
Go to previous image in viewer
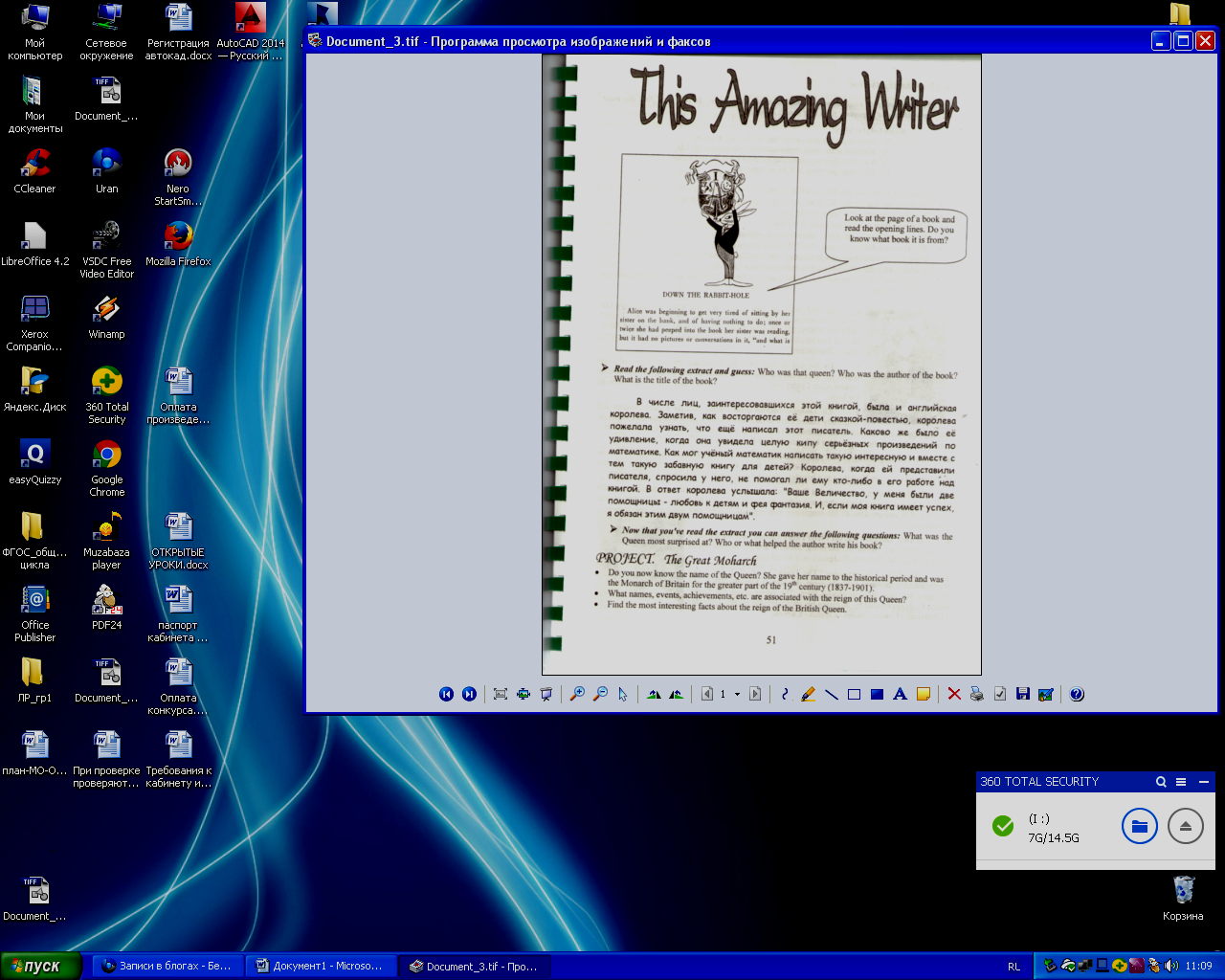pyautogui.click(x=446, y=694)
